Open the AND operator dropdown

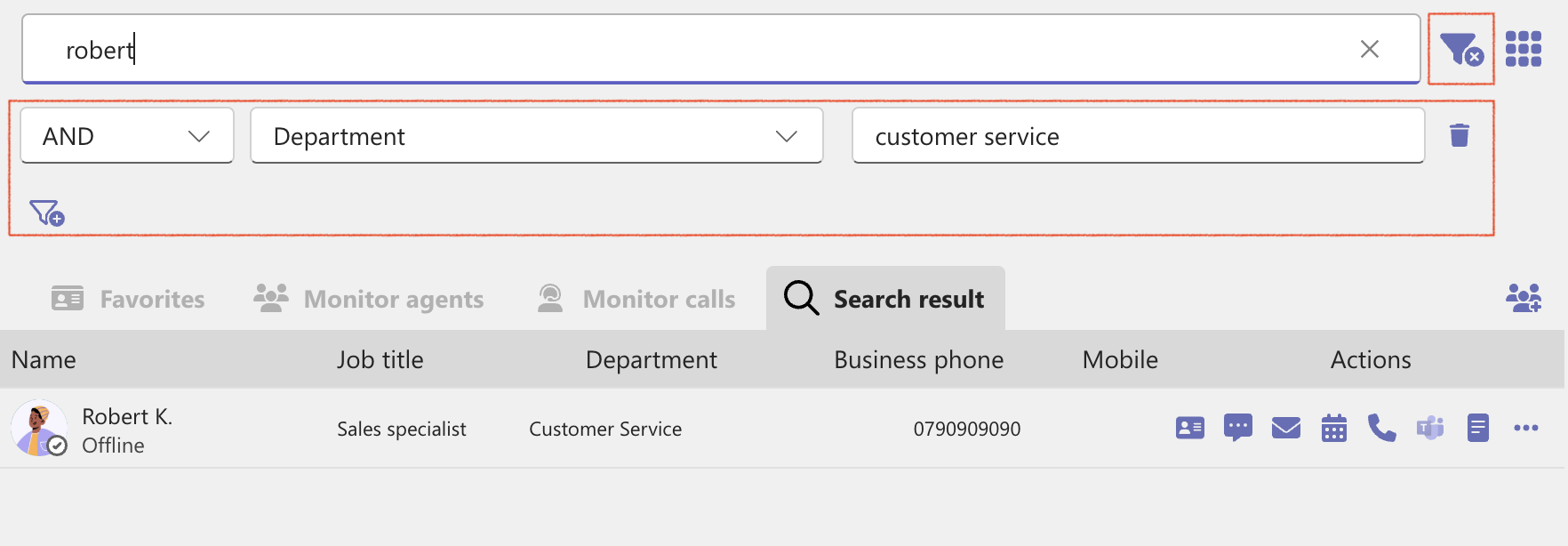(127, 136)
